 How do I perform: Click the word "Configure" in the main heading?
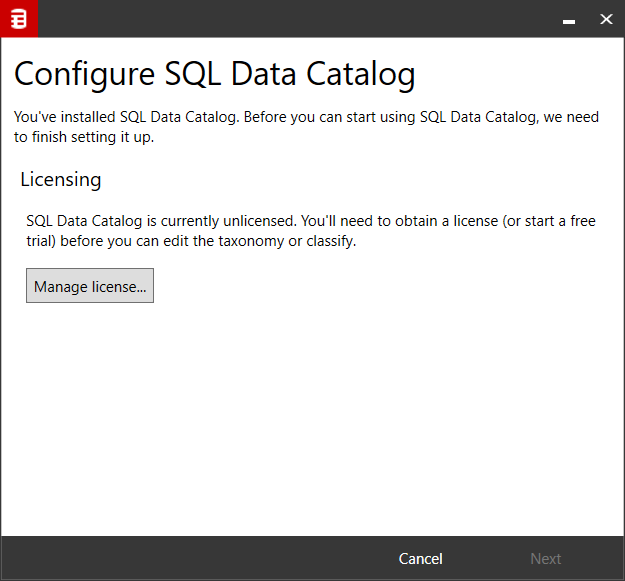pos(83,74)
